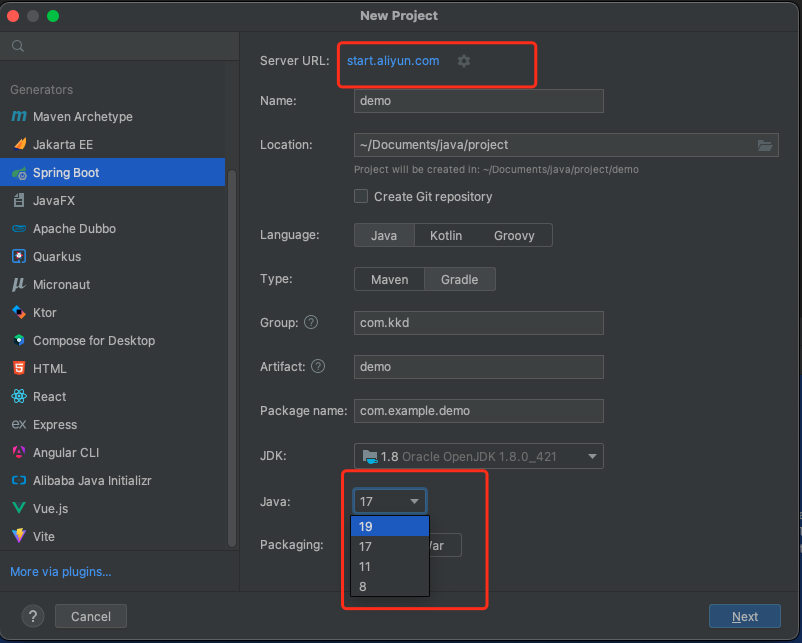This screenshot has width=802, height=643.
Task: Click the JavaFX generator icon
Action: 19,201
